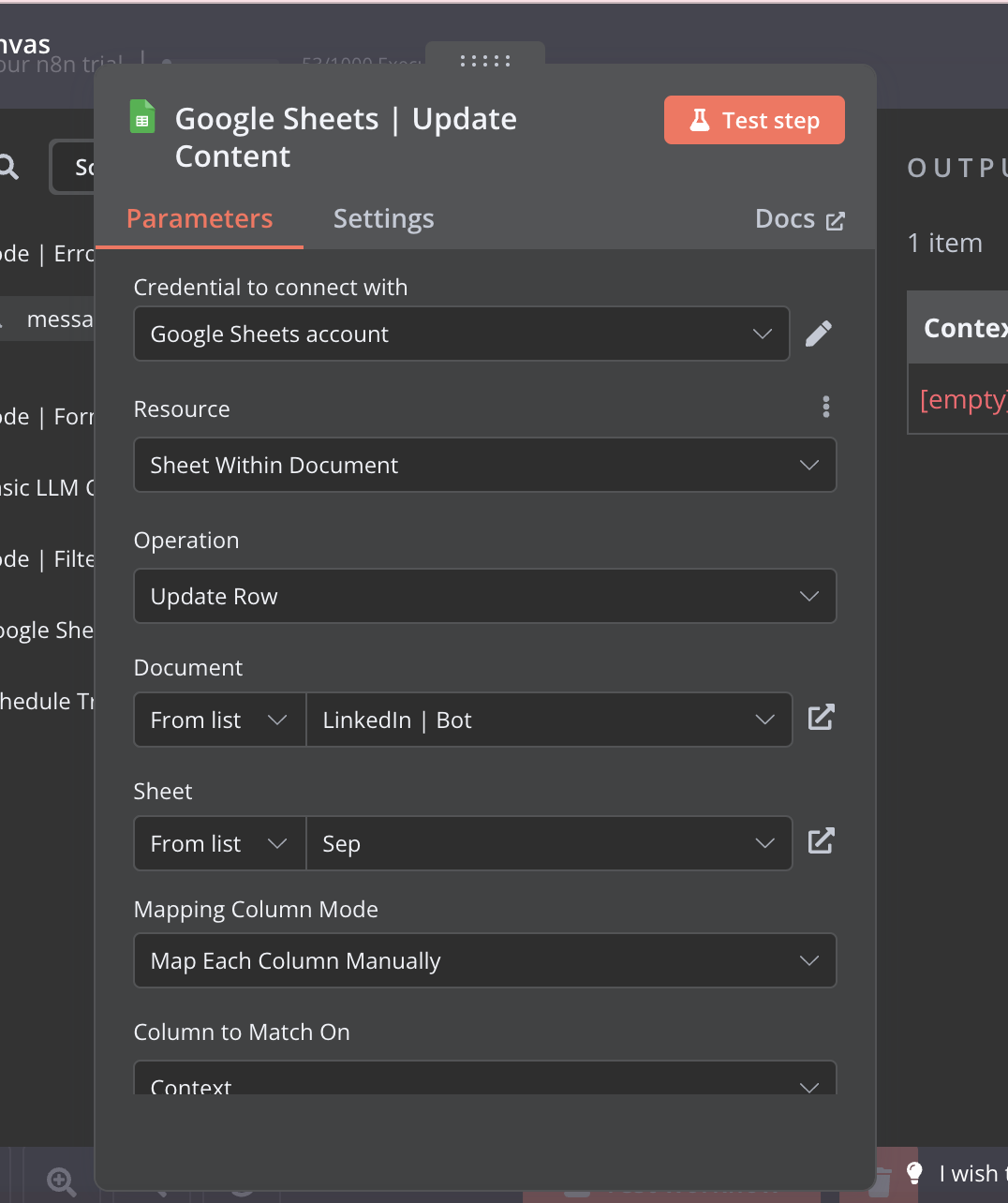Click the lightbulb icon beside I wish
Image resolution: width=1008 pixels, height=1203 pixels.
(x=915, y=1173)
